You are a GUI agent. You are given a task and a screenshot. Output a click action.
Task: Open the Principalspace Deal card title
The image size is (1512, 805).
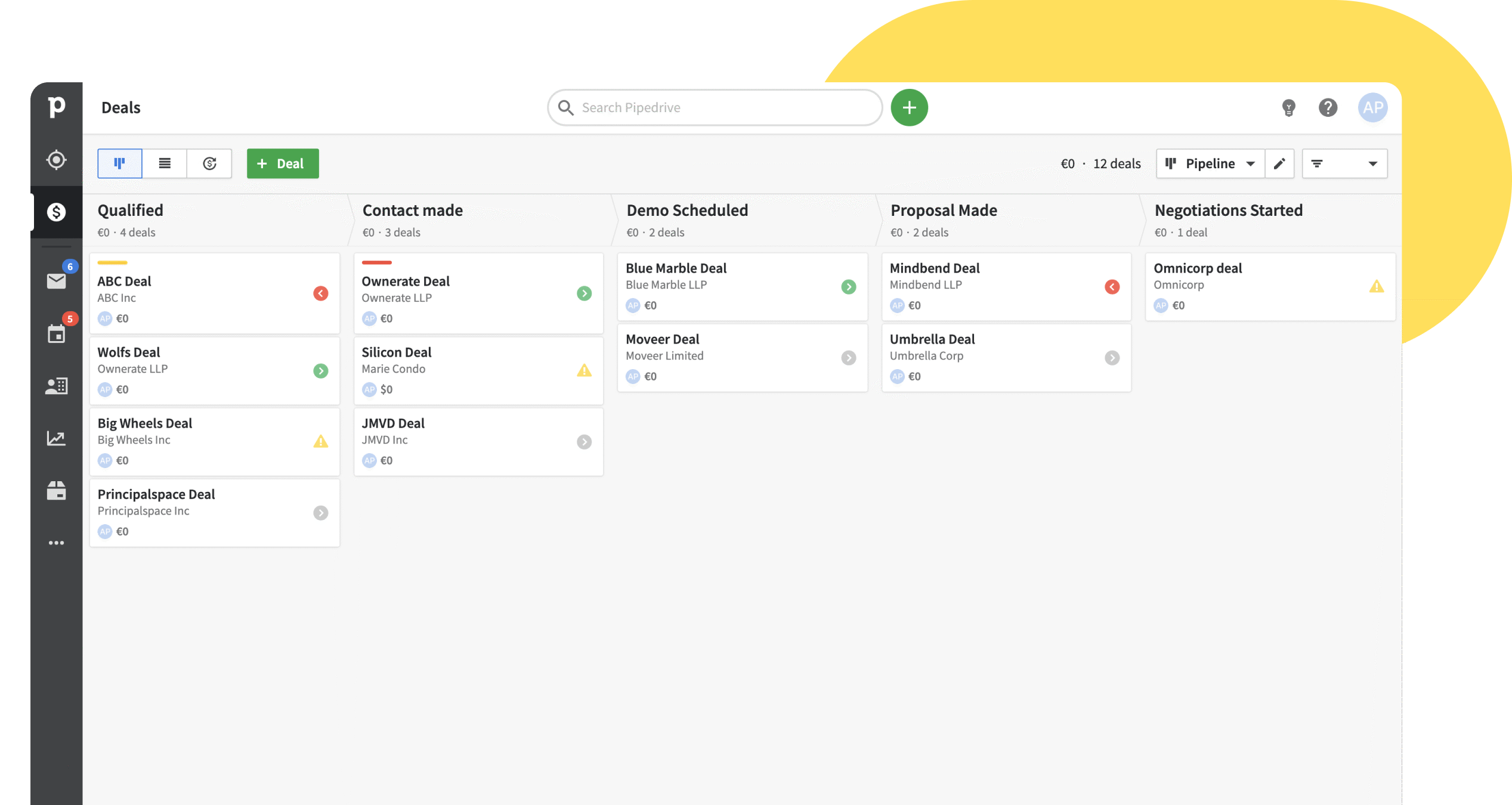coord(156,494)
